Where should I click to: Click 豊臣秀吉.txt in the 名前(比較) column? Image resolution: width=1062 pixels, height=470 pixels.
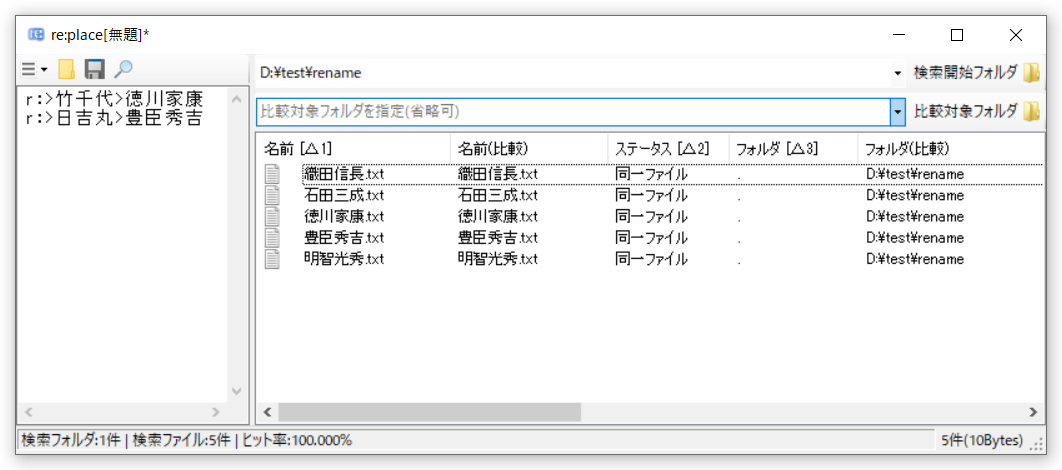click(x=497, y=238)
